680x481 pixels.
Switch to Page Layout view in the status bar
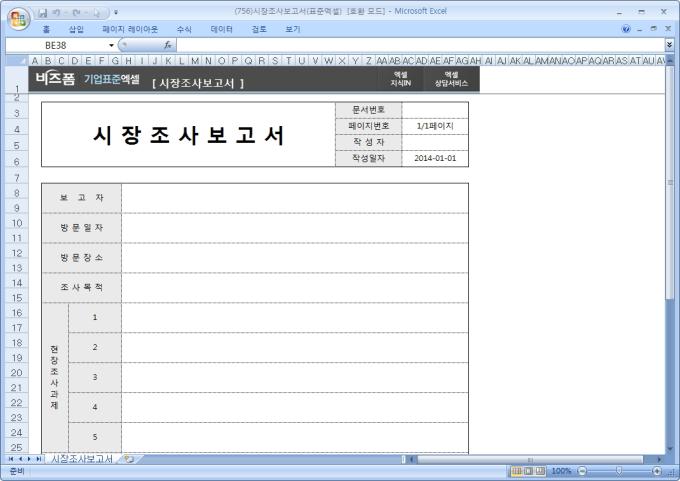coord(528,471)
